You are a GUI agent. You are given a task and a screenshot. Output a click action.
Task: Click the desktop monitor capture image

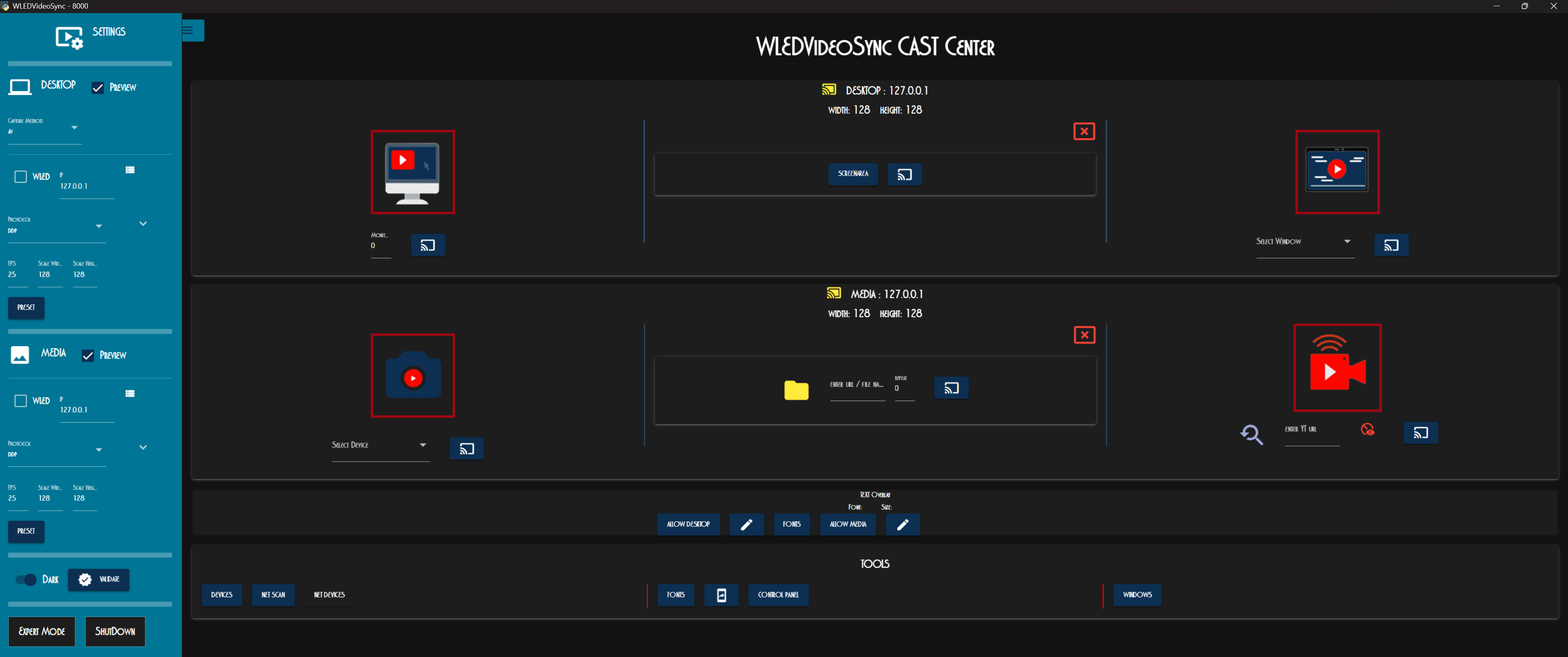pyautogui.click(x=413, y=172)
